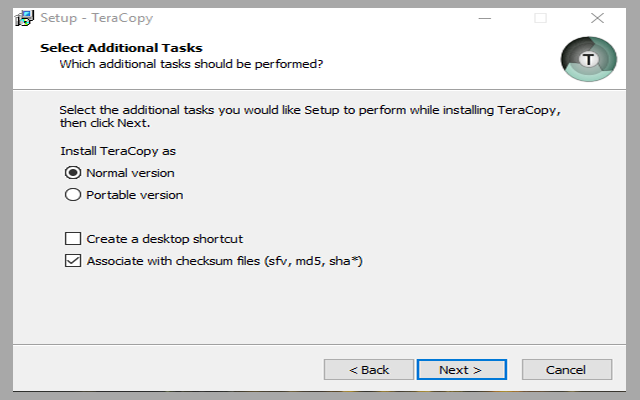This screenshot has width=640, height=400.
Task: Cancel the TeraCopy installation
Action: tap(566, 370)
